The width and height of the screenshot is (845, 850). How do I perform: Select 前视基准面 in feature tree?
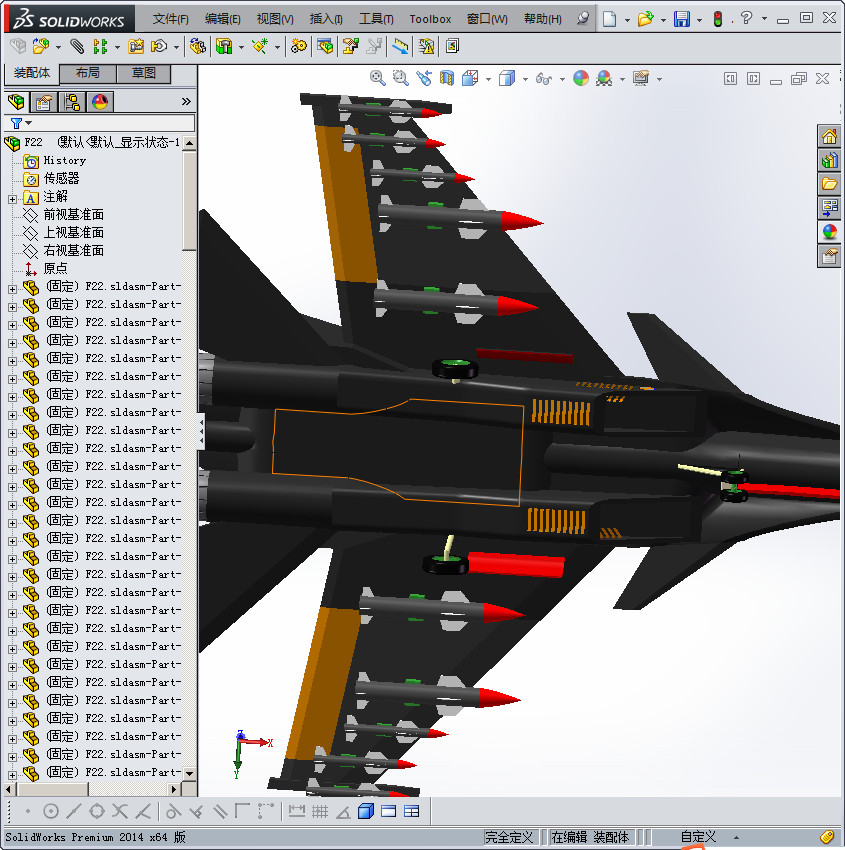point(74,215)
